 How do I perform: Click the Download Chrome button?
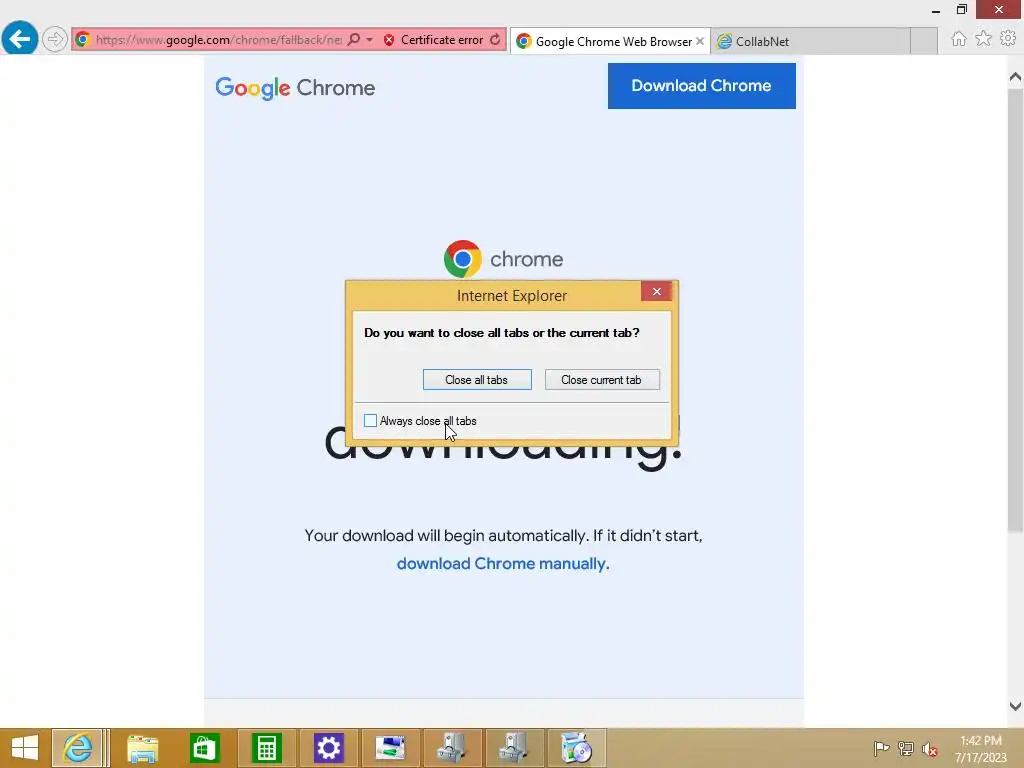[701, 86]
